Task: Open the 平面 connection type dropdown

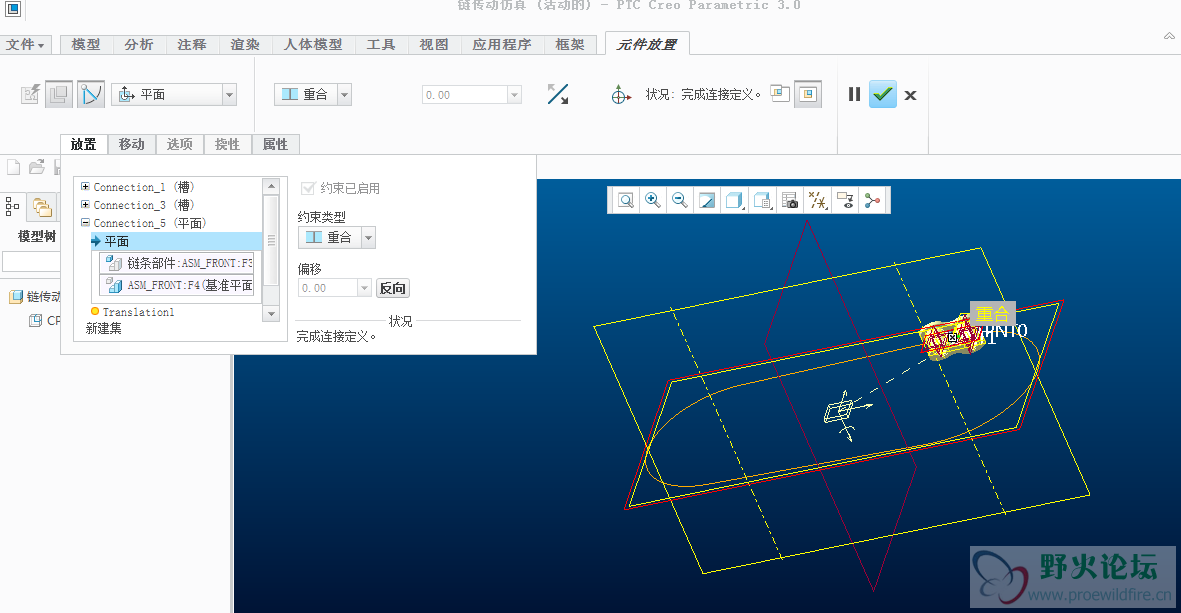Action: click(x=229, y=94)
